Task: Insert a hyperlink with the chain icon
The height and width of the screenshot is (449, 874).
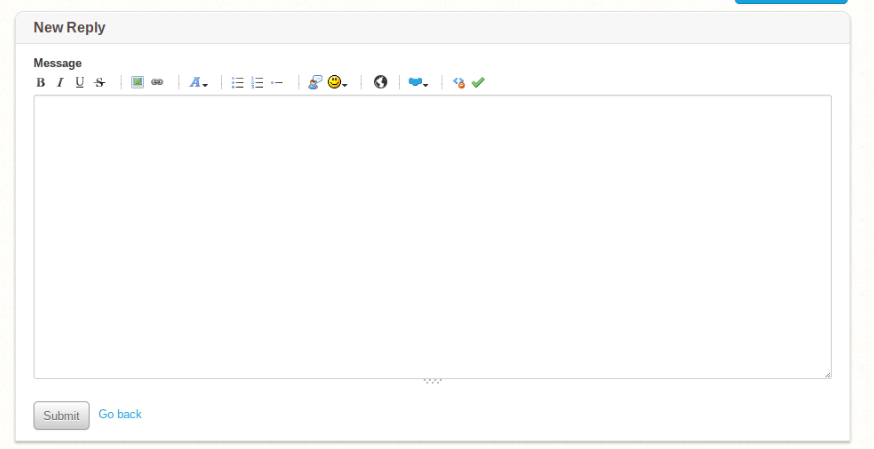Action: 157,83
